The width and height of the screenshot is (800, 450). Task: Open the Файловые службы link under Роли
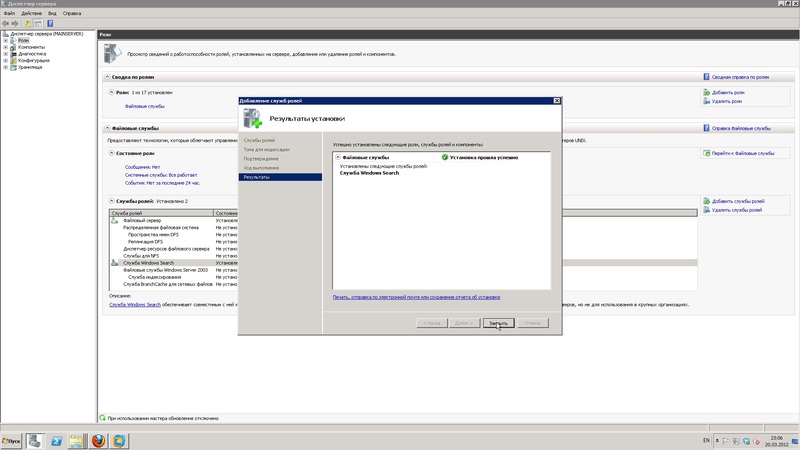144,106
